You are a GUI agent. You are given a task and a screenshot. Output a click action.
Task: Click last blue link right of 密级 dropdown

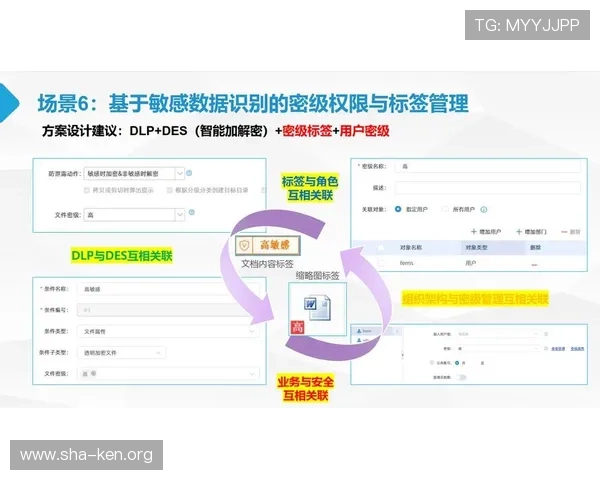577,349
